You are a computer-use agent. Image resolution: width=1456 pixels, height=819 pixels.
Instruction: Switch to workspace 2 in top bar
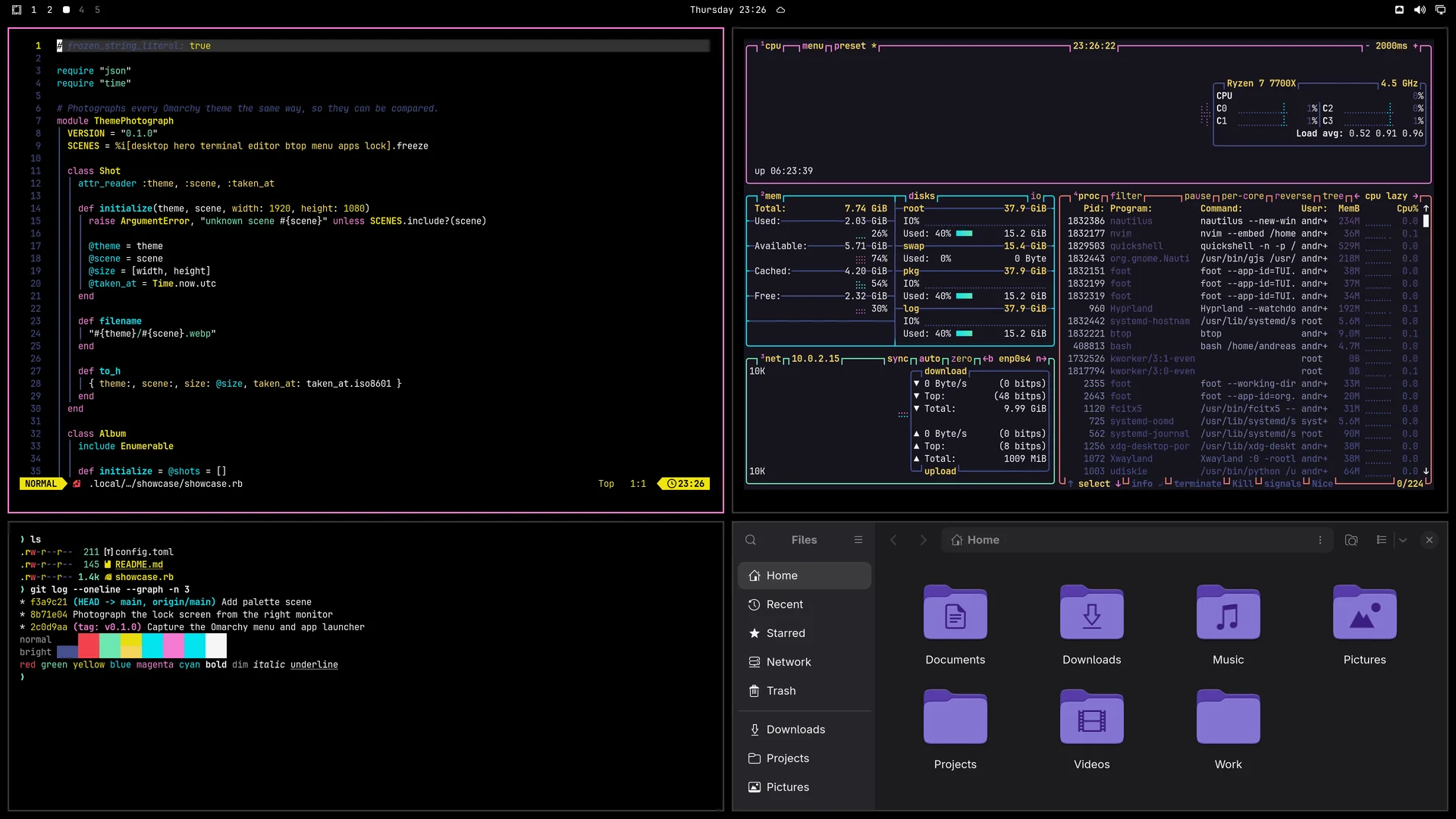(50, 10)
